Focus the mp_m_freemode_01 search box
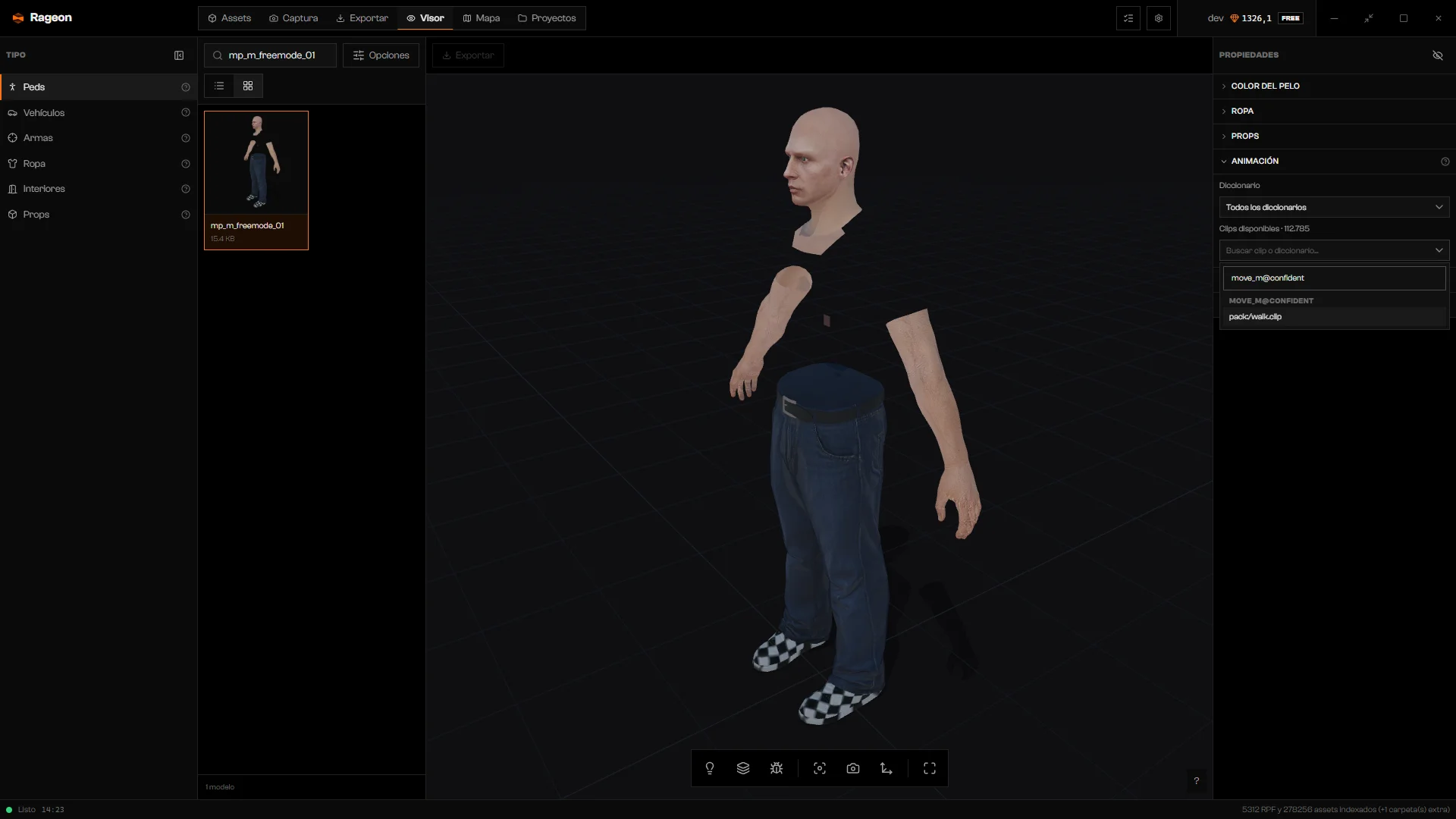The height and width of the screenshot is (819, 1456). [x=270, y=55]
